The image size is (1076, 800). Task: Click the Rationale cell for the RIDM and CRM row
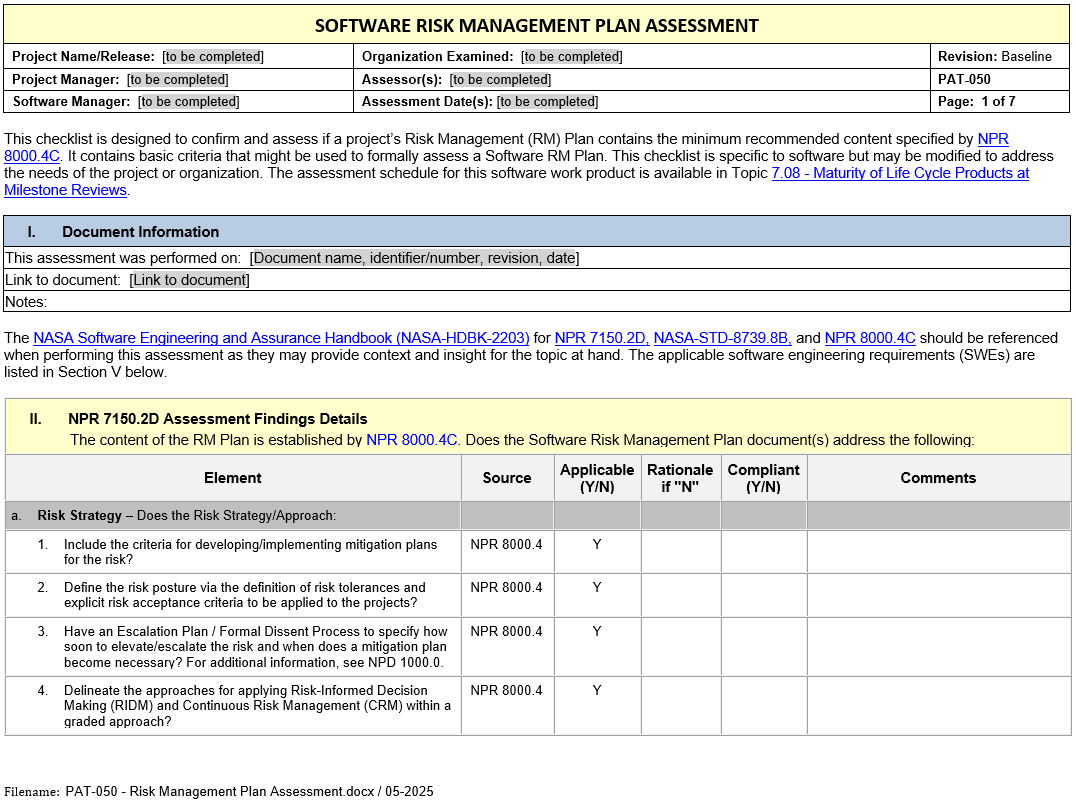[680, 705]
